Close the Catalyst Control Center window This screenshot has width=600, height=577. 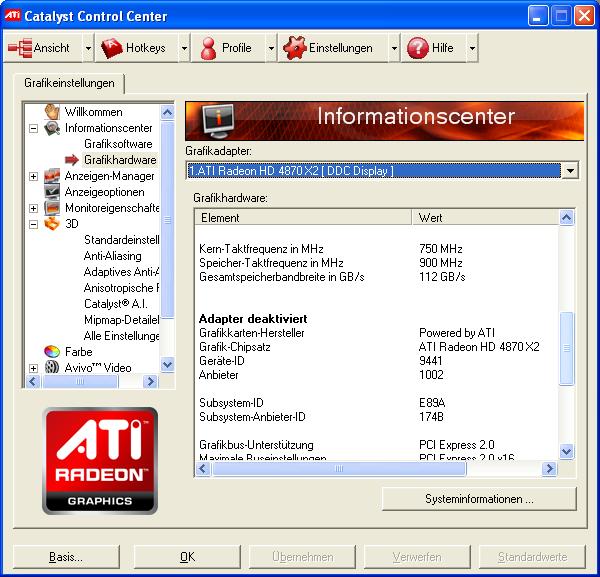584,16
